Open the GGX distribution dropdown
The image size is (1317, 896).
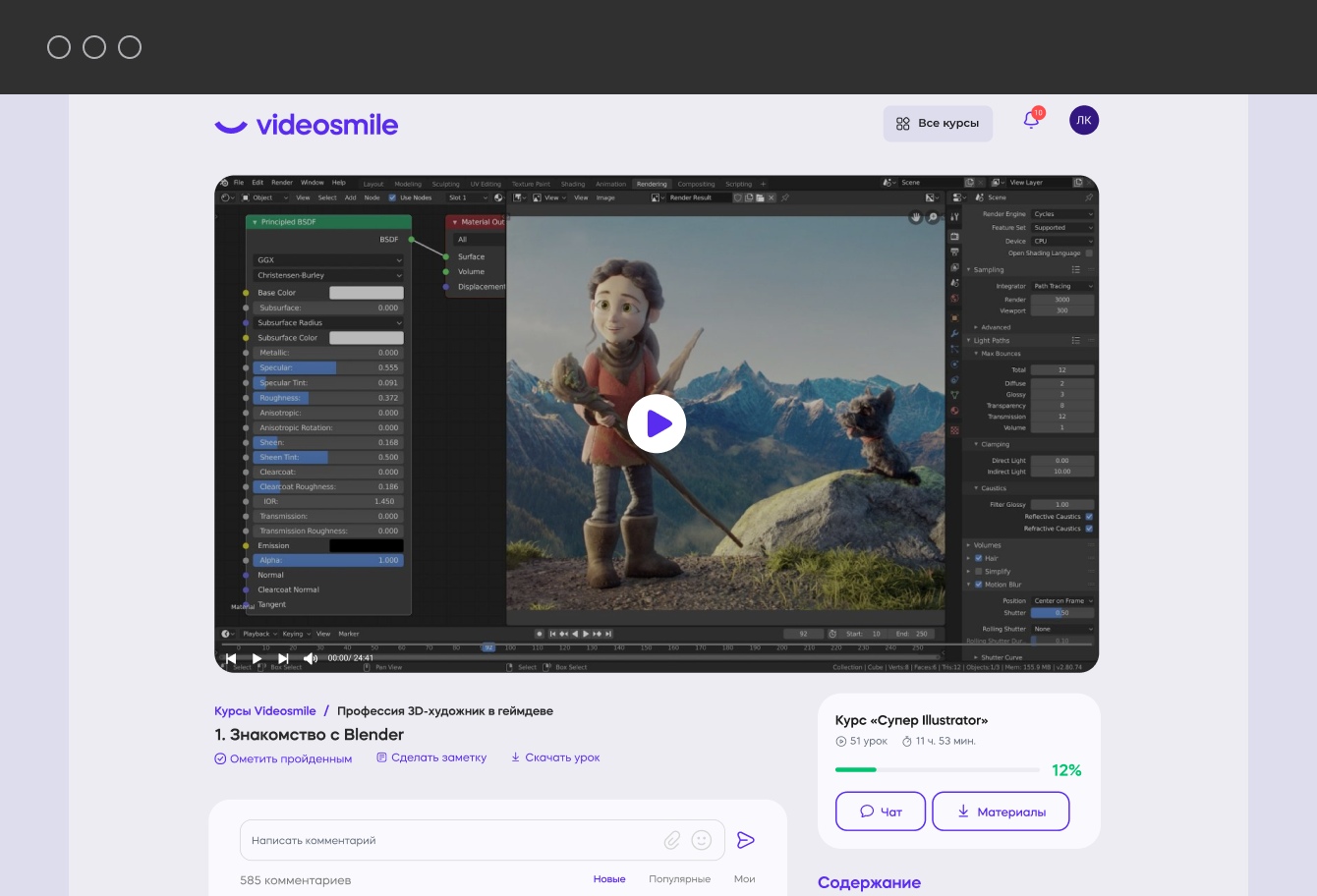pyautogui.click(x=328, y=260)
